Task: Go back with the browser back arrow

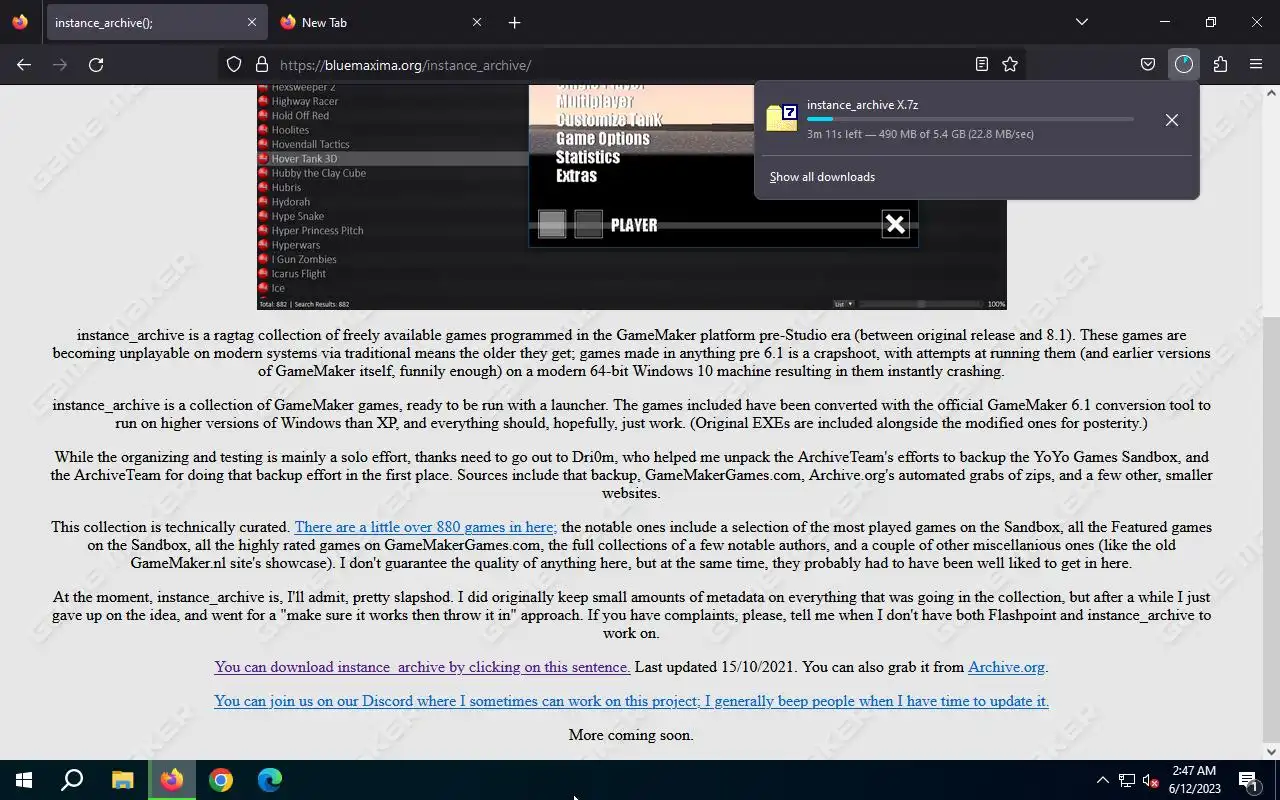Action: click(x=24, y=64)
